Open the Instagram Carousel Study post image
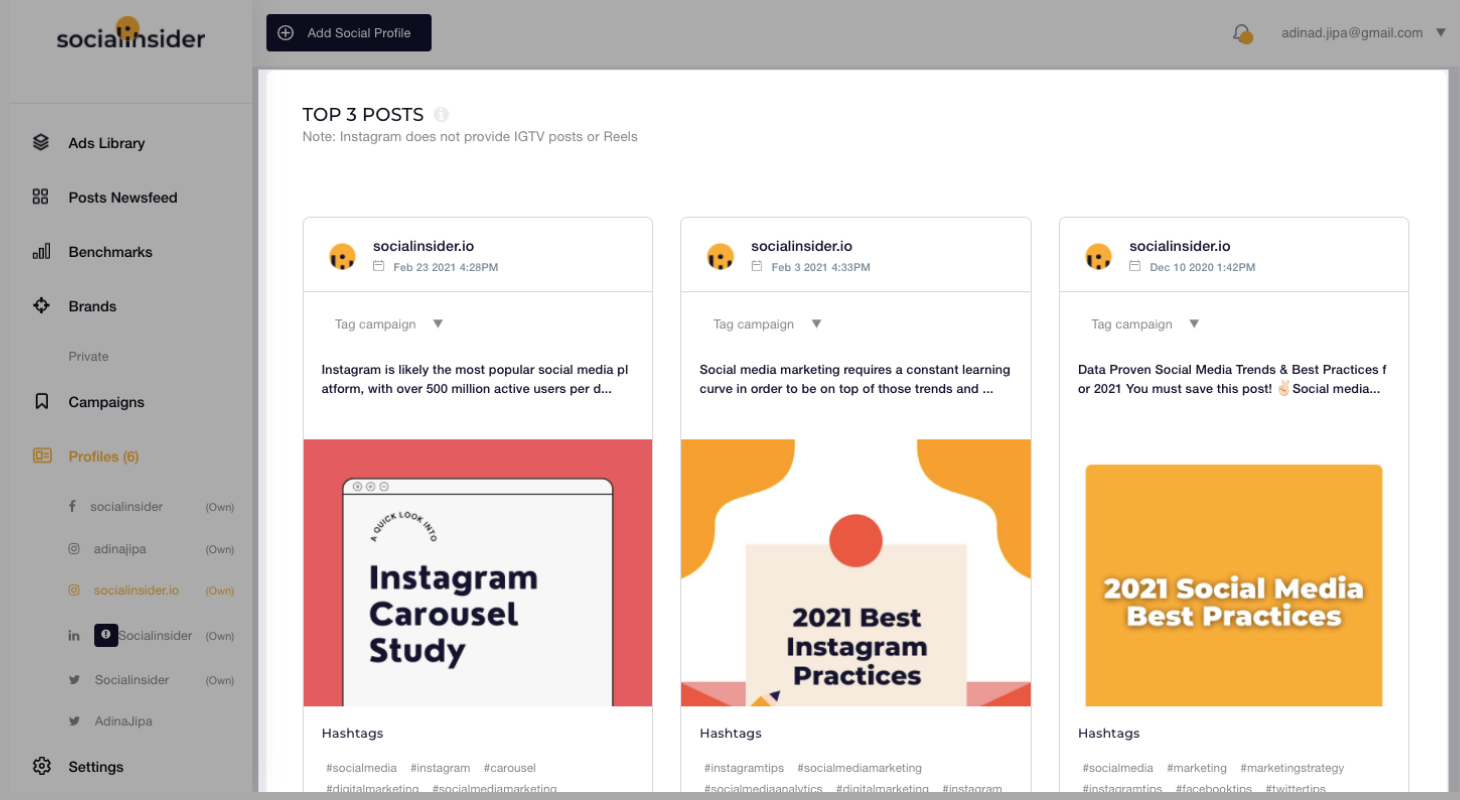The width and height of the screenshot is (1460, 800). (x=478, y=573)
